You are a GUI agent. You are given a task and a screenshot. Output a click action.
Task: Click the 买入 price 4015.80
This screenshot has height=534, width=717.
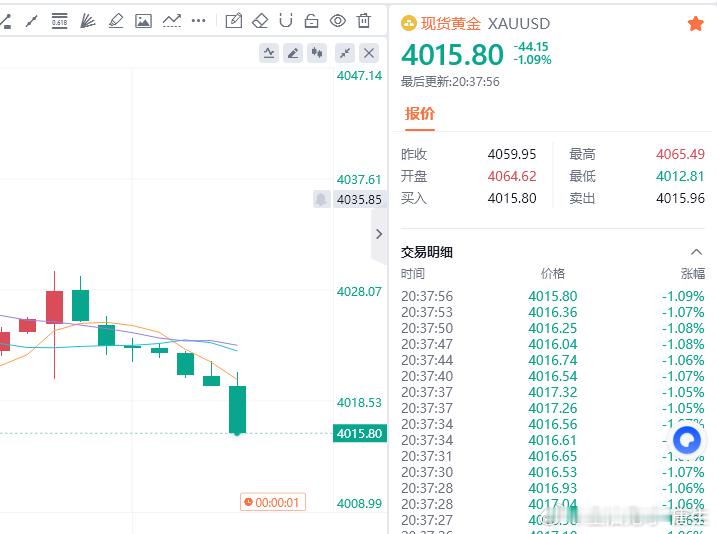point(512,198)
